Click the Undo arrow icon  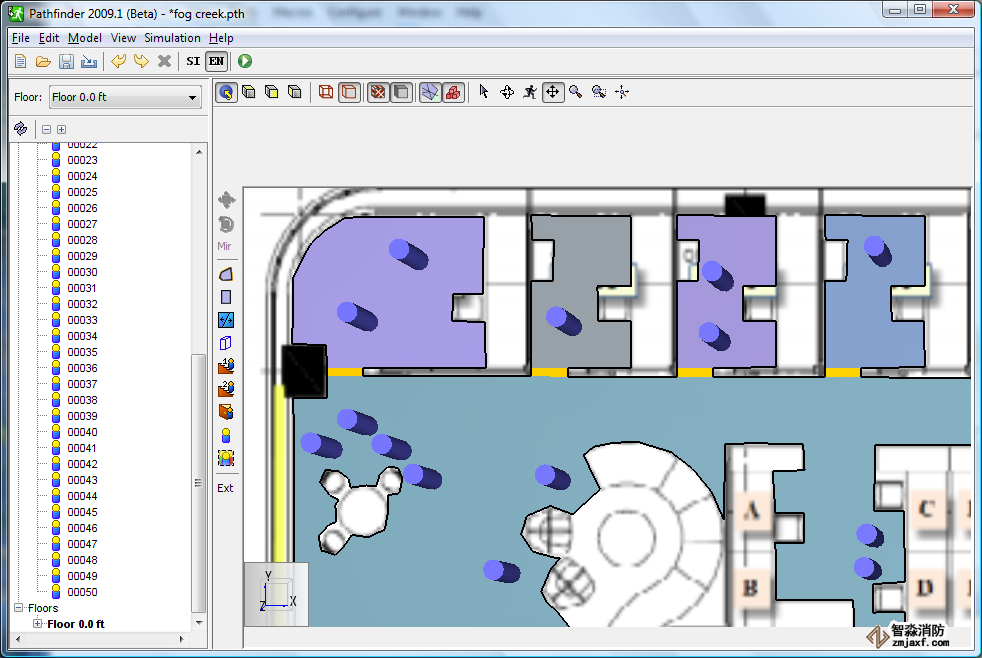point(118,62)
